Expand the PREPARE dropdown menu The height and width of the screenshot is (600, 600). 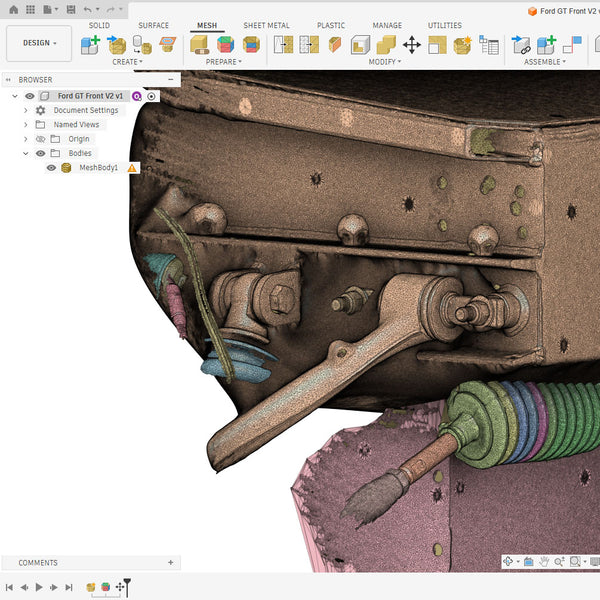(223, 62)
